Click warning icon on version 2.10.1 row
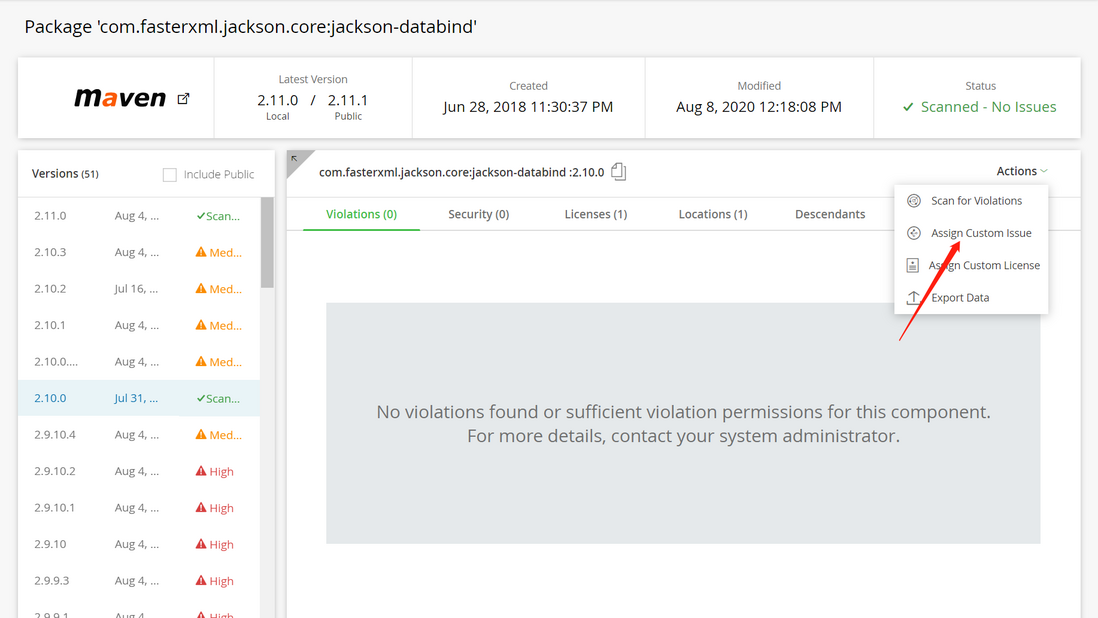 (201, 325)
